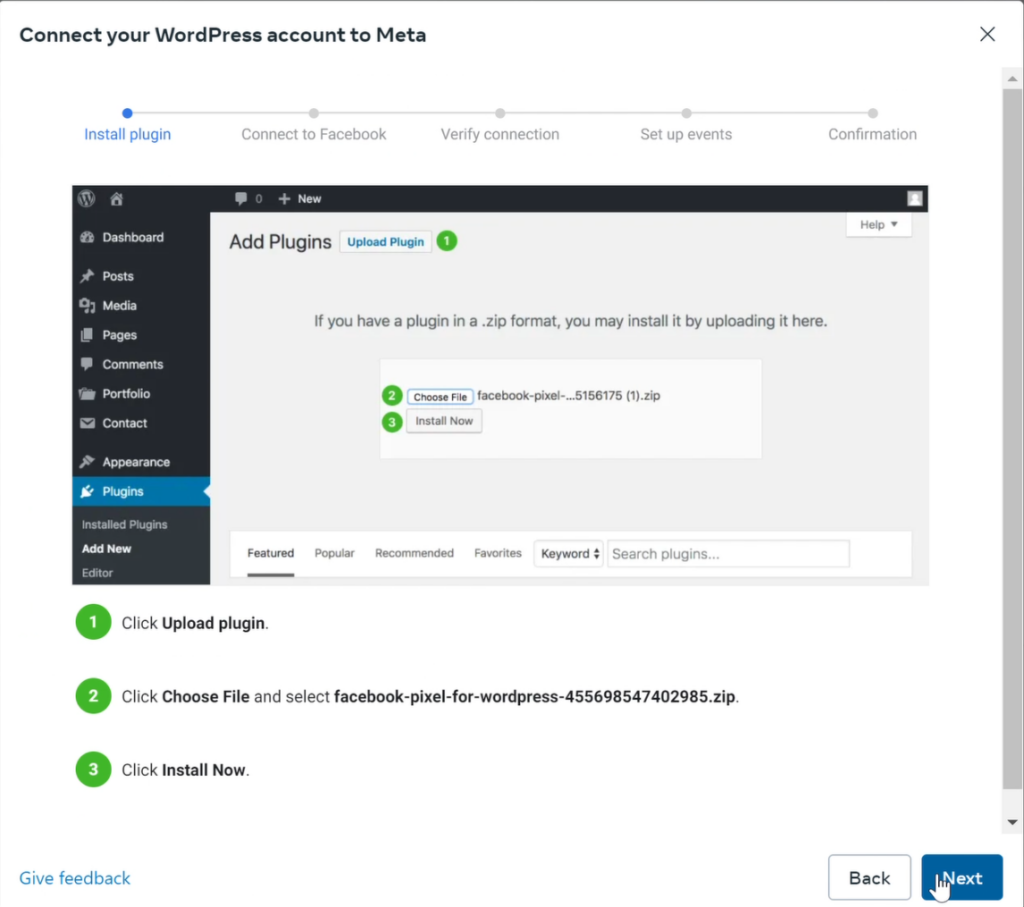Expand the Help dropdown
The image size is (1024, 907).
click(x=878, y=225)
